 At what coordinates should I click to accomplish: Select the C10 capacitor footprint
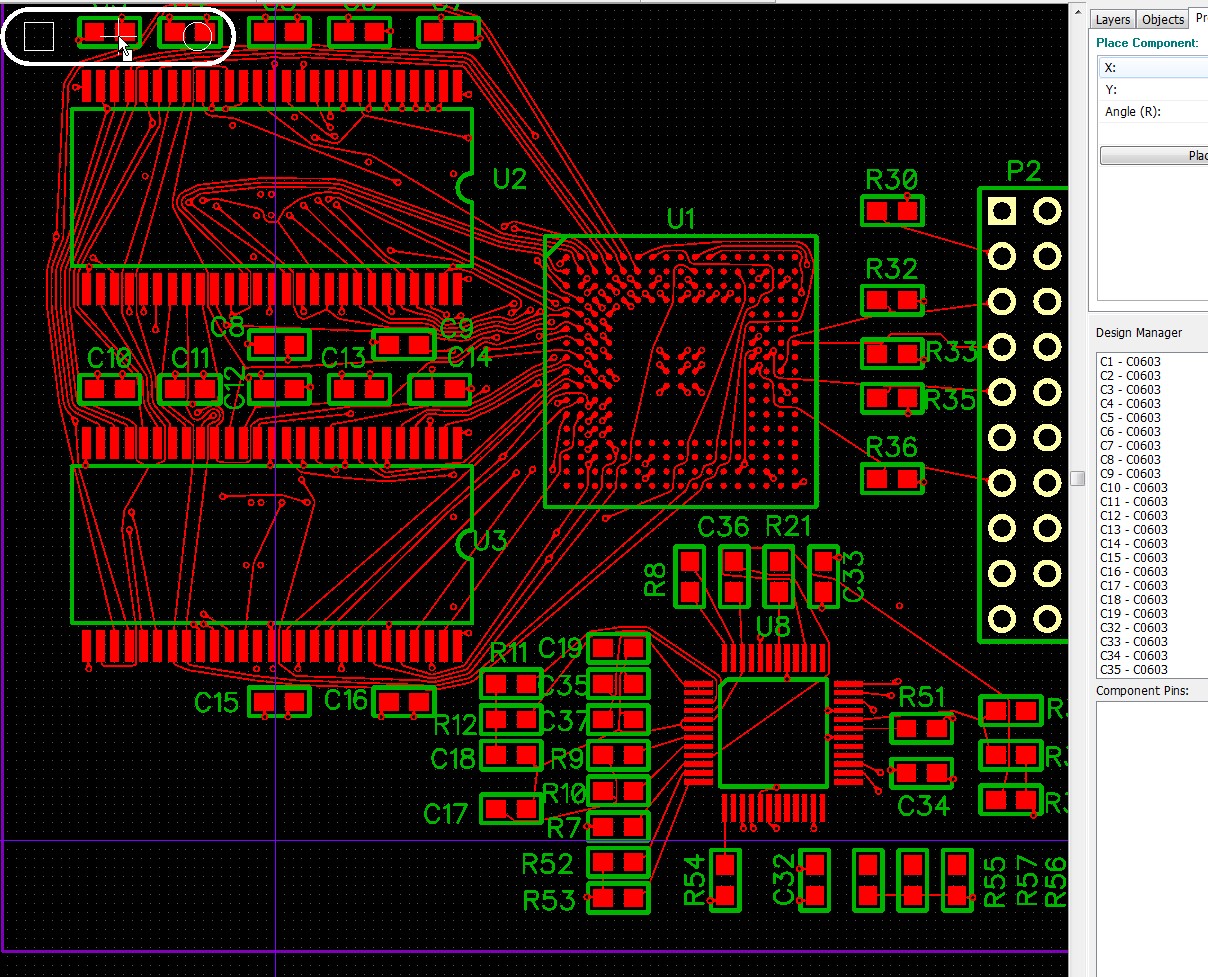(110, 389)
